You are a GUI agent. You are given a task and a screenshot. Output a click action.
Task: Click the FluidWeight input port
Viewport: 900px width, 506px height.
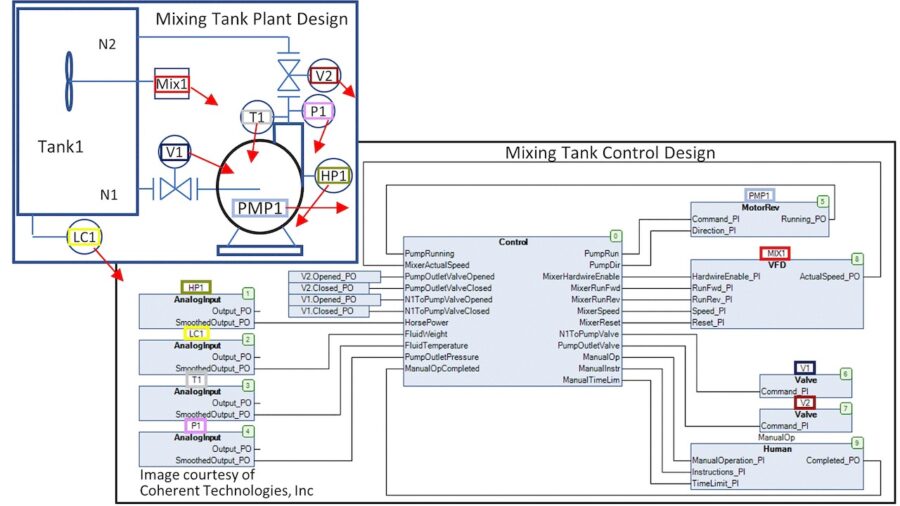(426, 334)
